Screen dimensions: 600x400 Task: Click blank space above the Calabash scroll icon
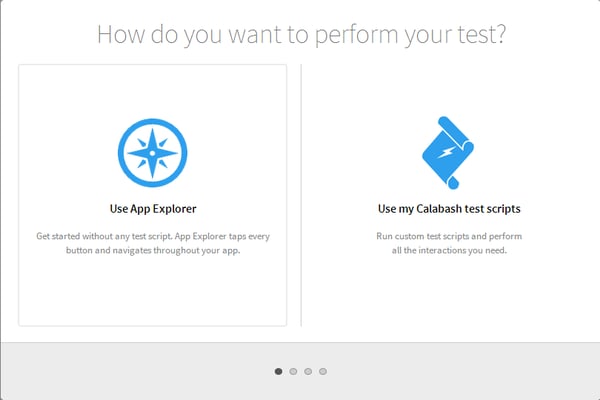448,90
